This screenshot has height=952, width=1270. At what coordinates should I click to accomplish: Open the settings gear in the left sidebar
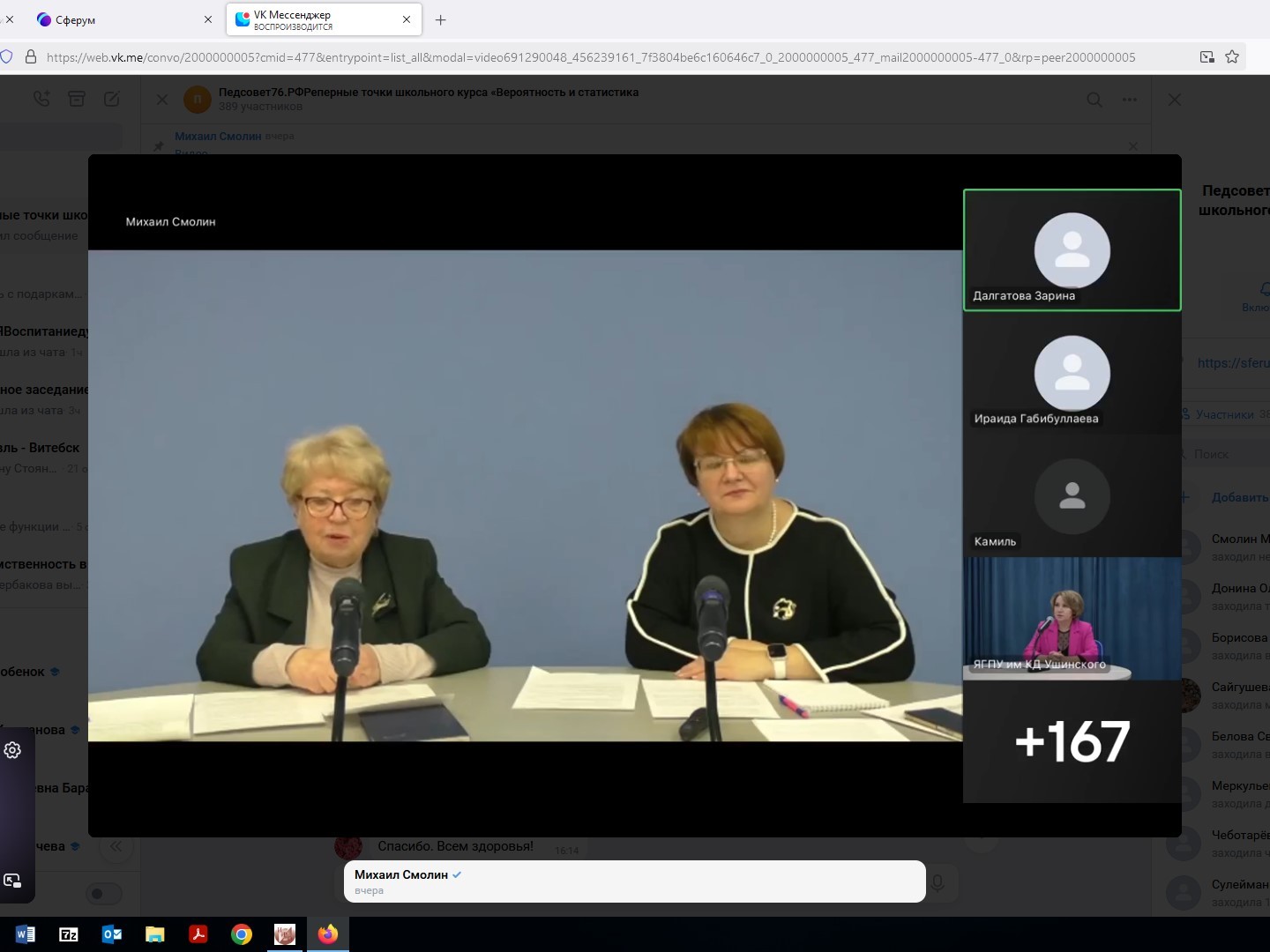click(12, 750)
